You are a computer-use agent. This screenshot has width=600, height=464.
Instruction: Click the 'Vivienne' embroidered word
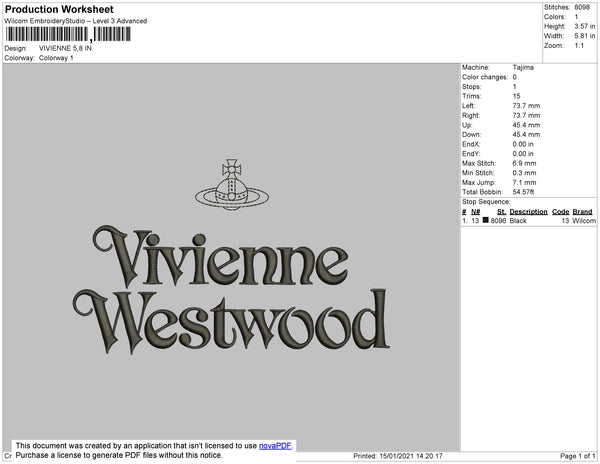[x=220, y=256]
